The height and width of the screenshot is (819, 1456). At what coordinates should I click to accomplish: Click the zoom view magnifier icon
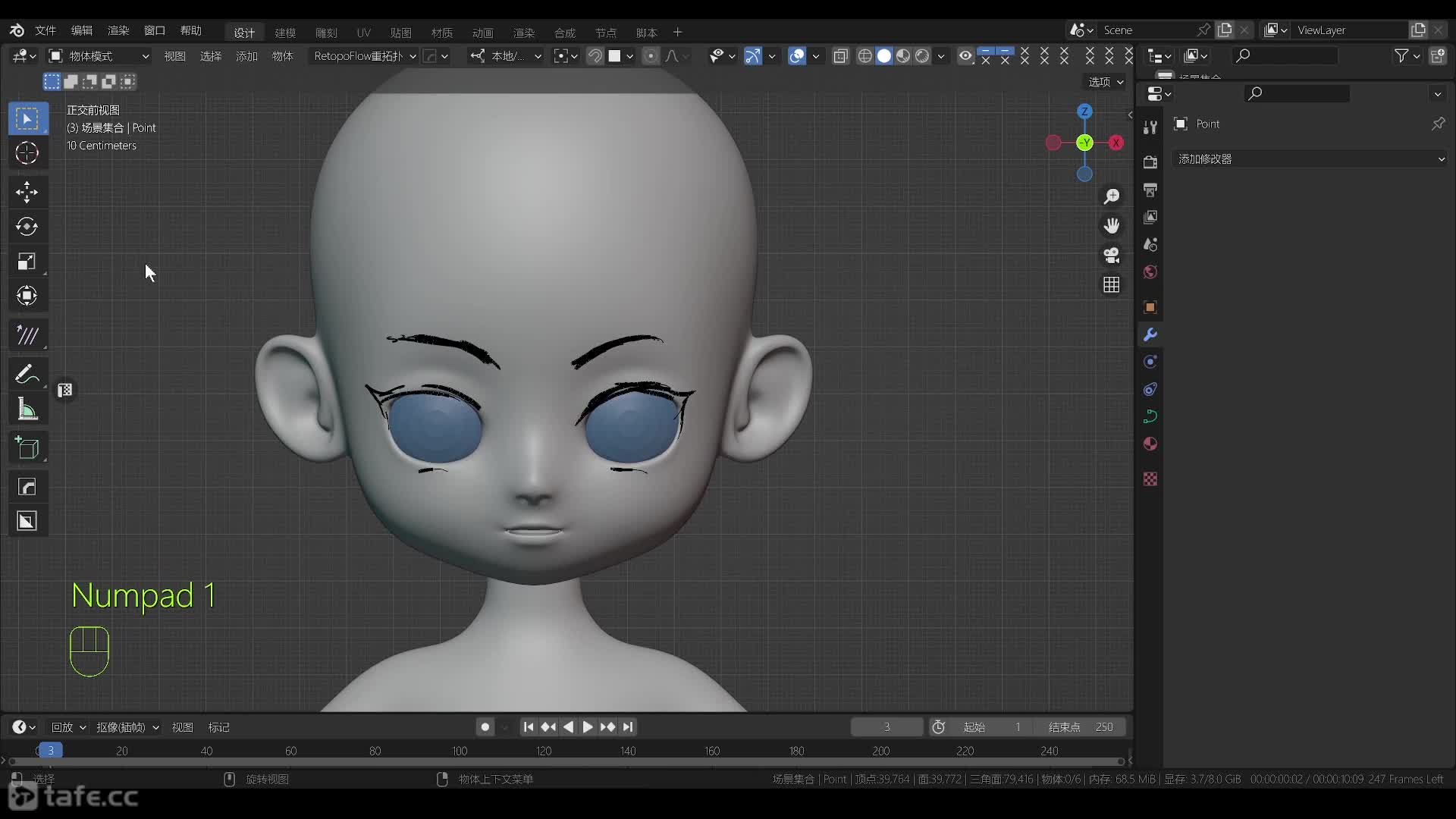[1112, 196]
